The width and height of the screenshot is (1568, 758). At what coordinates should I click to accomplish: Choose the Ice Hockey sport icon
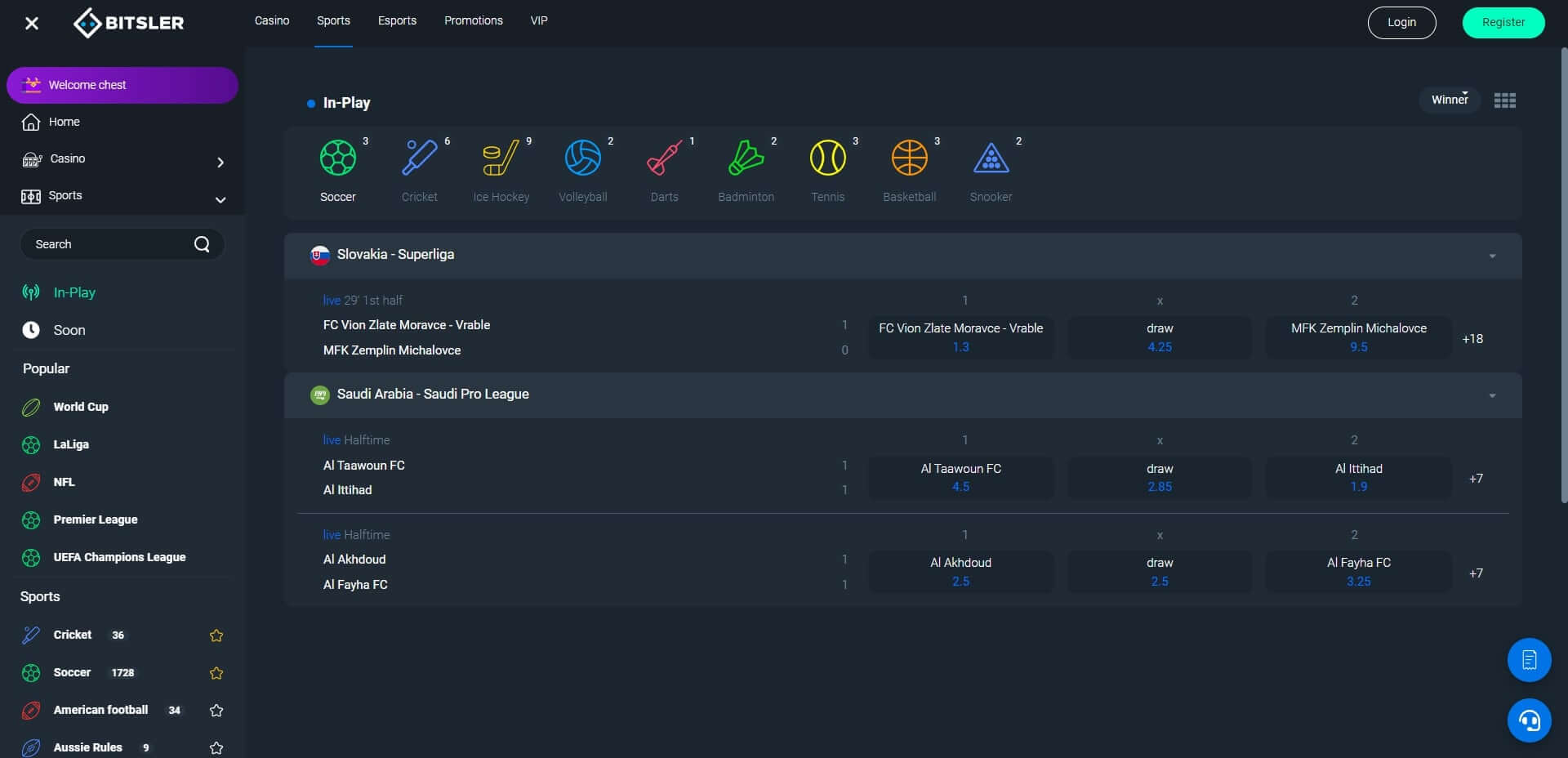[x=501, y=158]
